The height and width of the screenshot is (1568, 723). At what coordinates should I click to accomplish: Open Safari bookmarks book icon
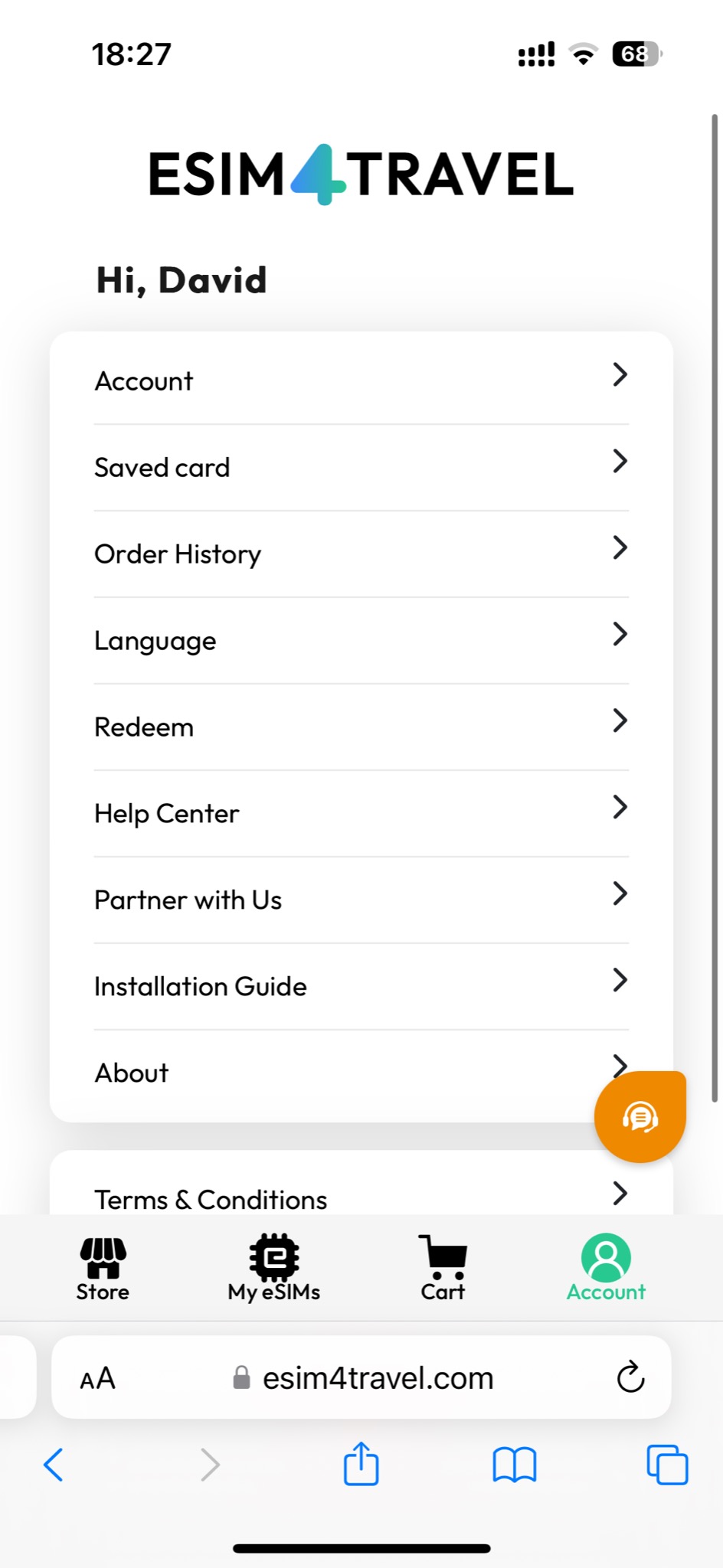514,1465
